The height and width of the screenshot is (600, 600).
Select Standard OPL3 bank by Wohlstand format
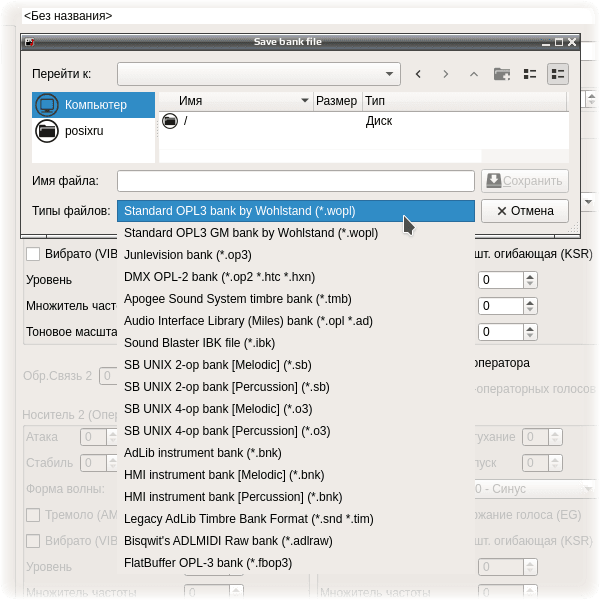pyautogui.click(x=296, y=211)
